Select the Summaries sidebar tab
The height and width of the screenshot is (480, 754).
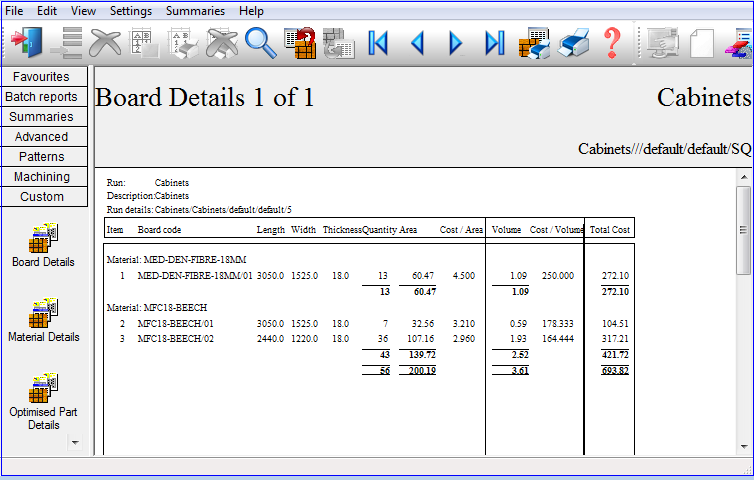click(x=44, y=116)
